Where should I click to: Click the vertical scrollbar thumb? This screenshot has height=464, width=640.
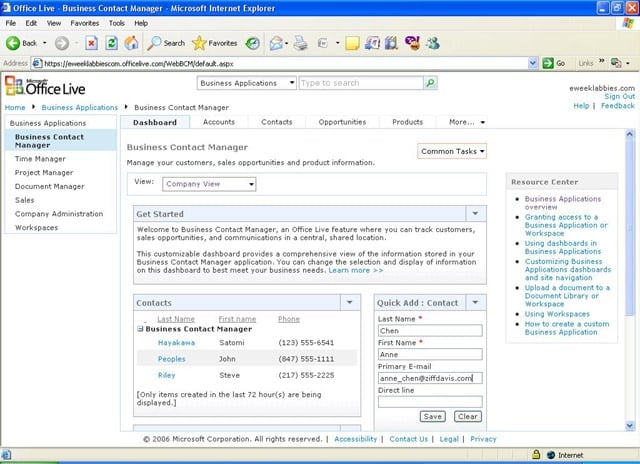tap(629, 227)
